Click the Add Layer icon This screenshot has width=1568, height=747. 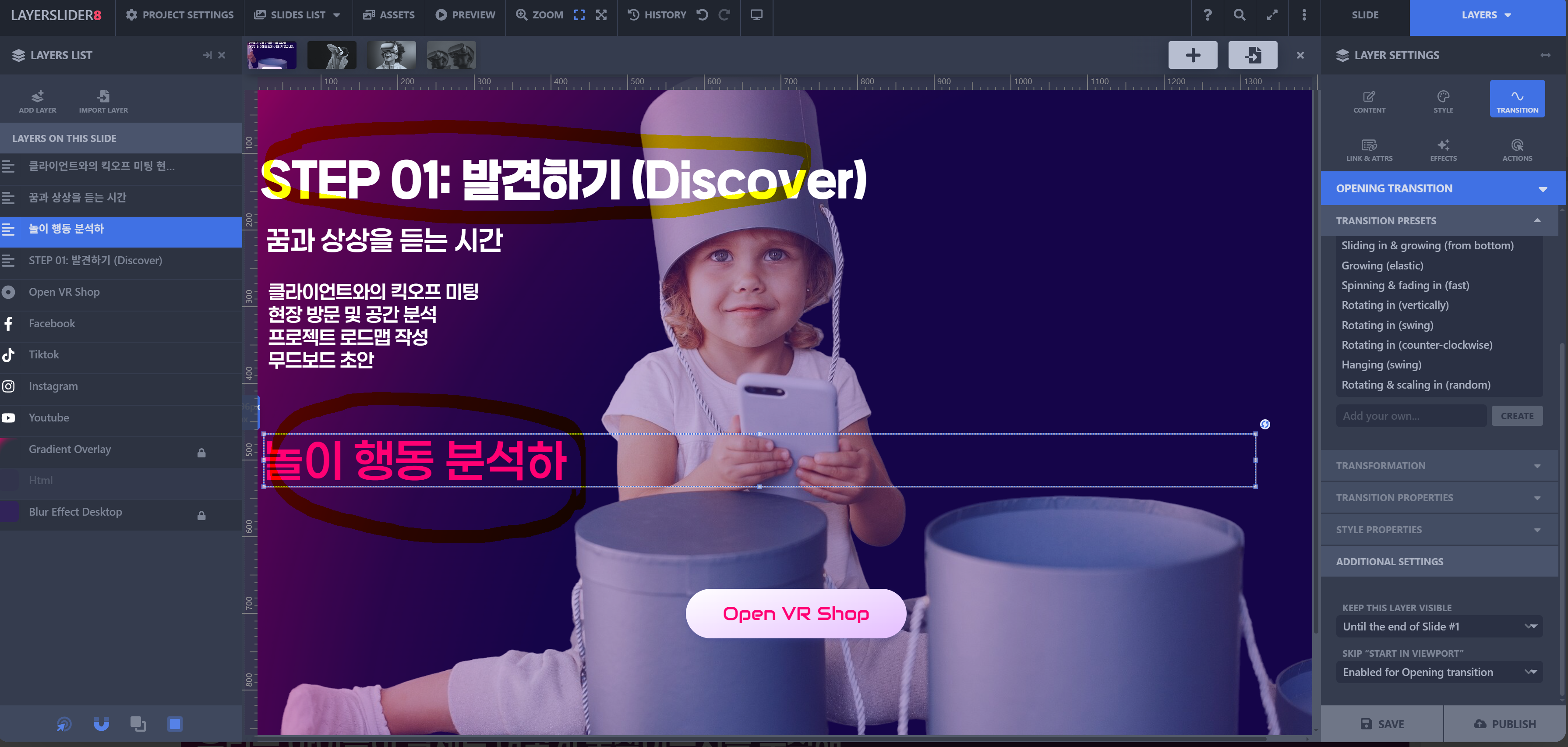pyautogui.click(x=37, y=97)
